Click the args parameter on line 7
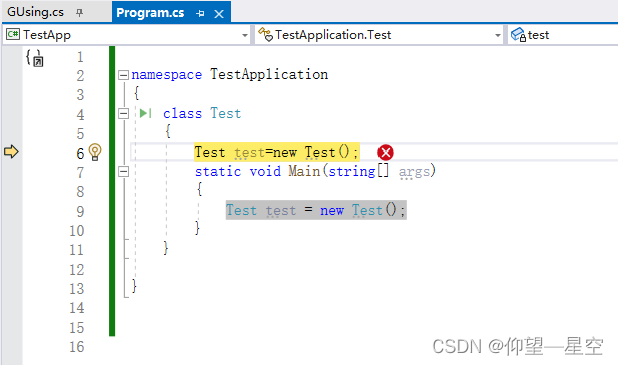The image size is (618, 365). [x=414, y=172]
